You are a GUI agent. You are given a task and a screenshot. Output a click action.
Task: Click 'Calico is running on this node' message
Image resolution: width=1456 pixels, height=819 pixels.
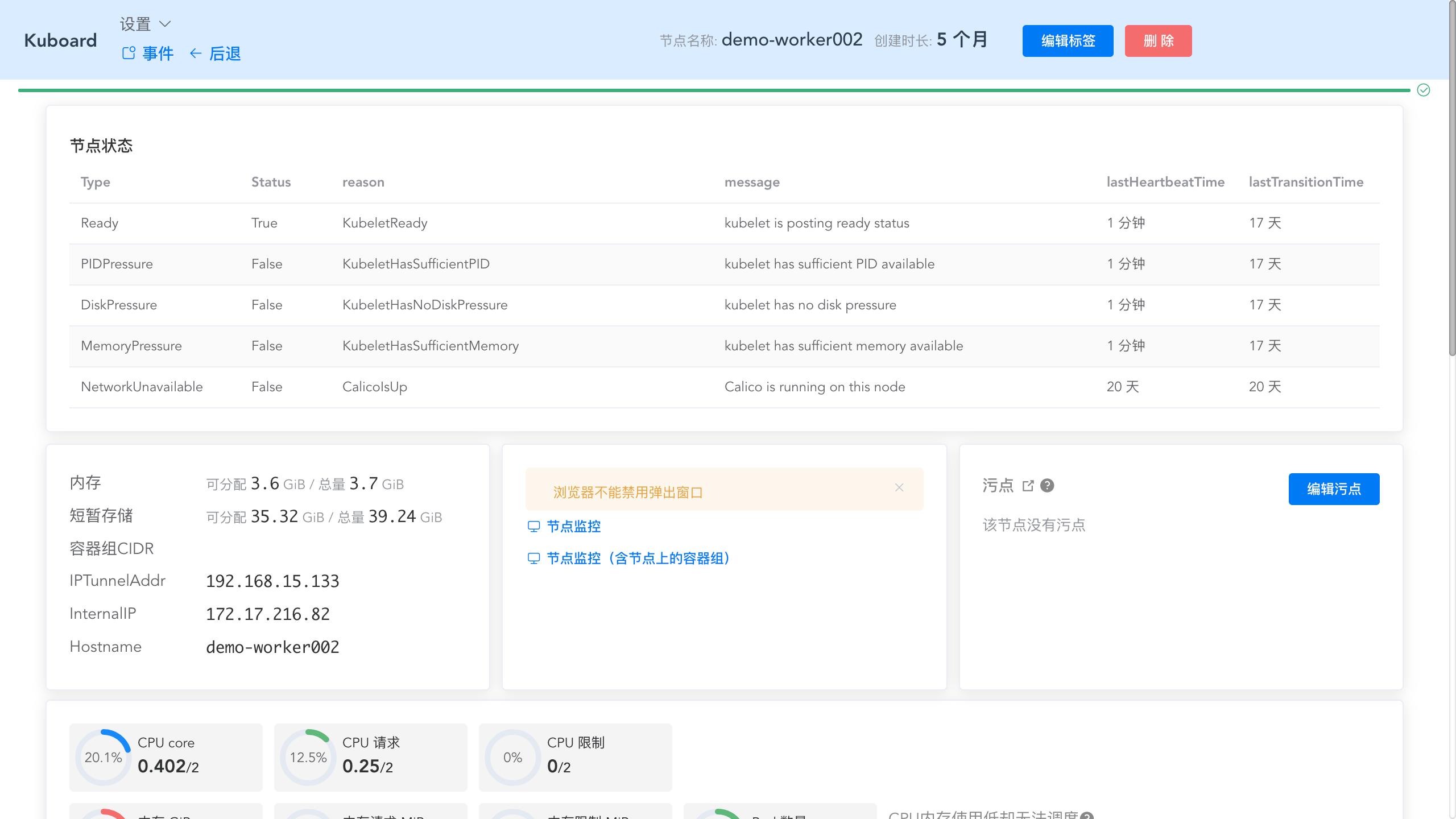[x=814, y=387]
